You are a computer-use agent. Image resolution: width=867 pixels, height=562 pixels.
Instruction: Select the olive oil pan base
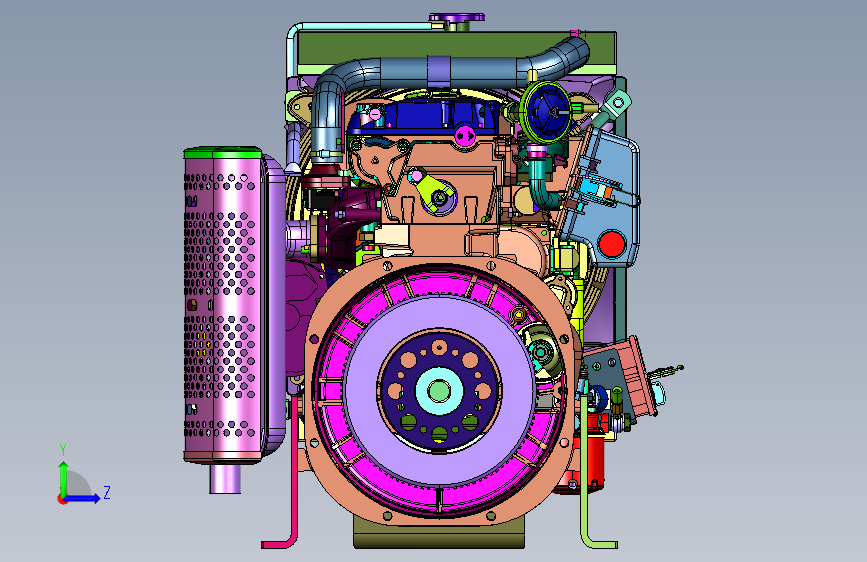pos(439,534)
